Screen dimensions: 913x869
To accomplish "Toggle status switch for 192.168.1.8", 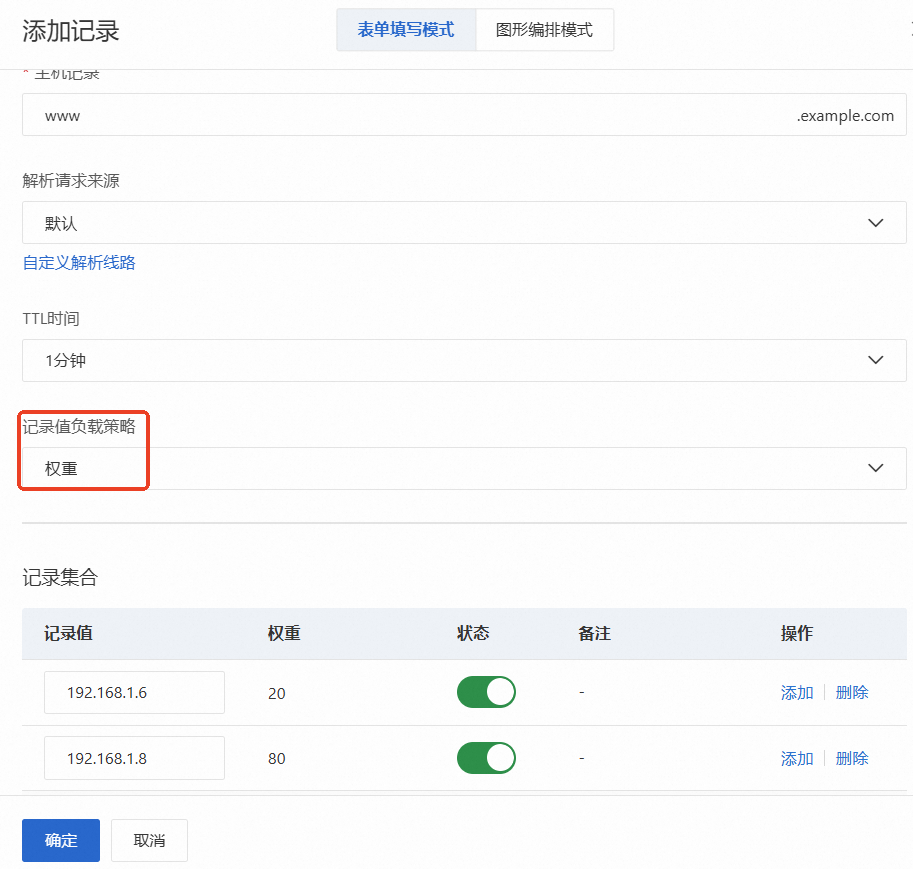I will pyautogui.click(x=486, y=758).
